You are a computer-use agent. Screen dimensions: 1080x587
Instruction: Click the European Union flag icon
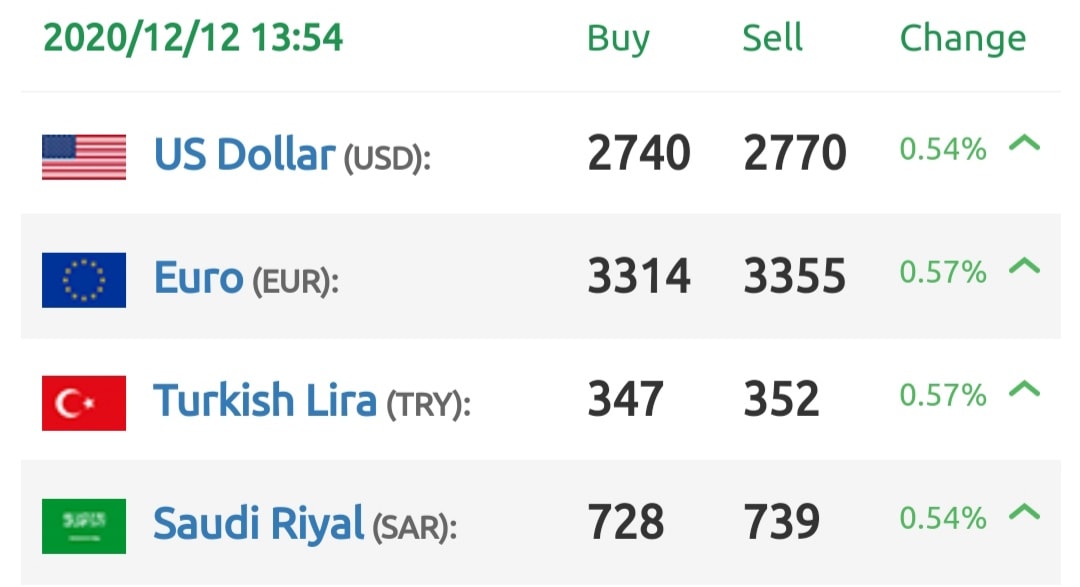tap(84, 280)
